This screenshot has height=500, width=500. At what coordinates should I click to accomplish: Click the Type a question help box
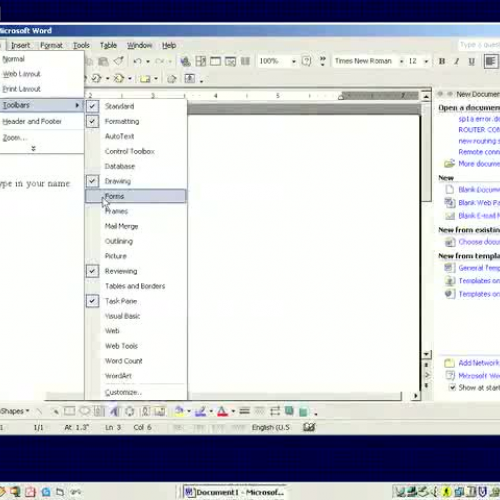[479, 45]
